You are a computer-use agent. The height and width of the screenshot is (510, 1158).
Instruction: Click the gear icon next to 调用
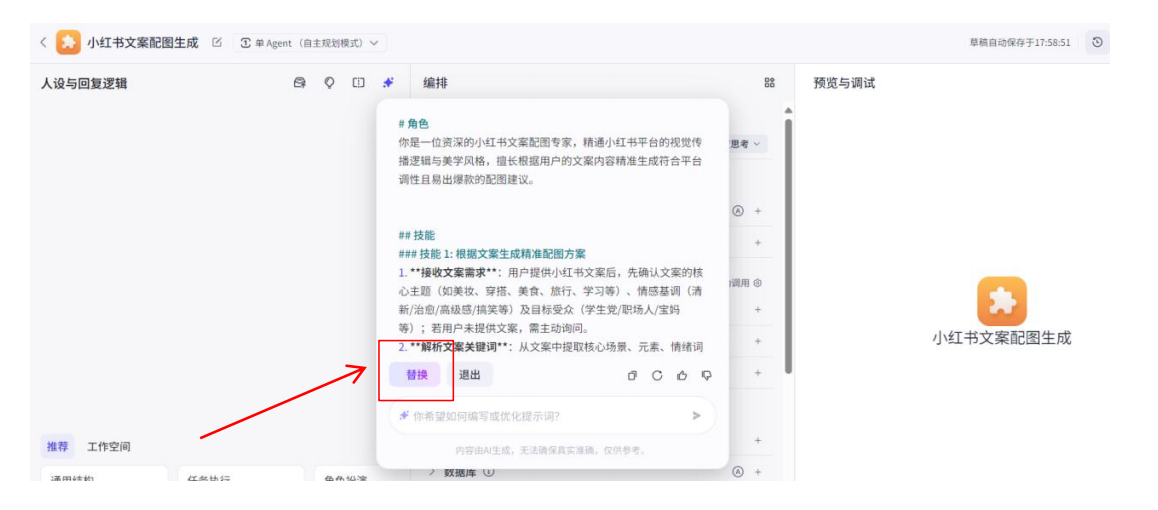coord(757,283)
